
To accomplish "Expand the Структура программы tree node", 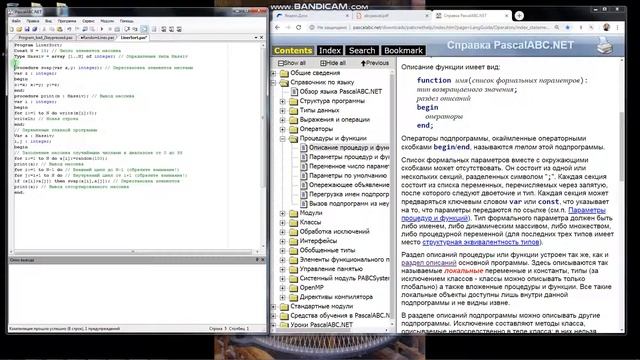I will click(x=282, y=101).
